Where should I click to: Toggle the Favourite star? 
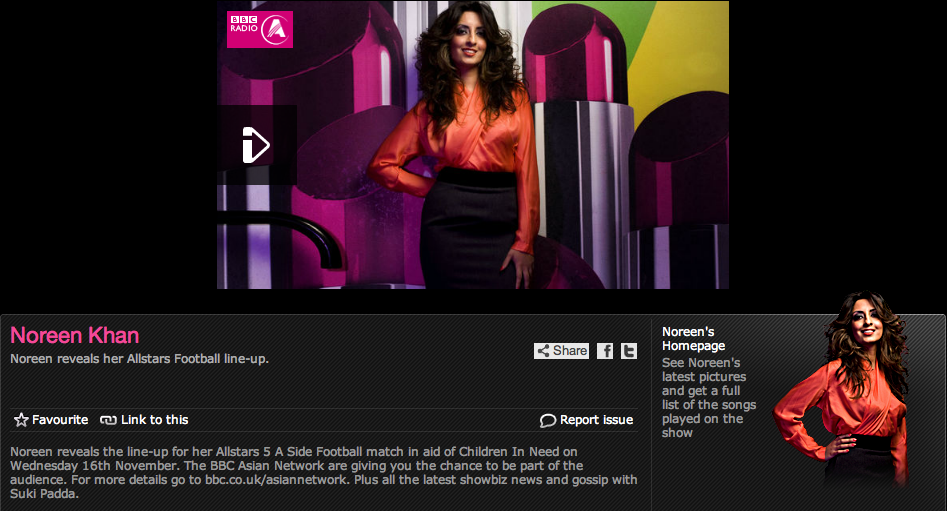coord(21,420)
